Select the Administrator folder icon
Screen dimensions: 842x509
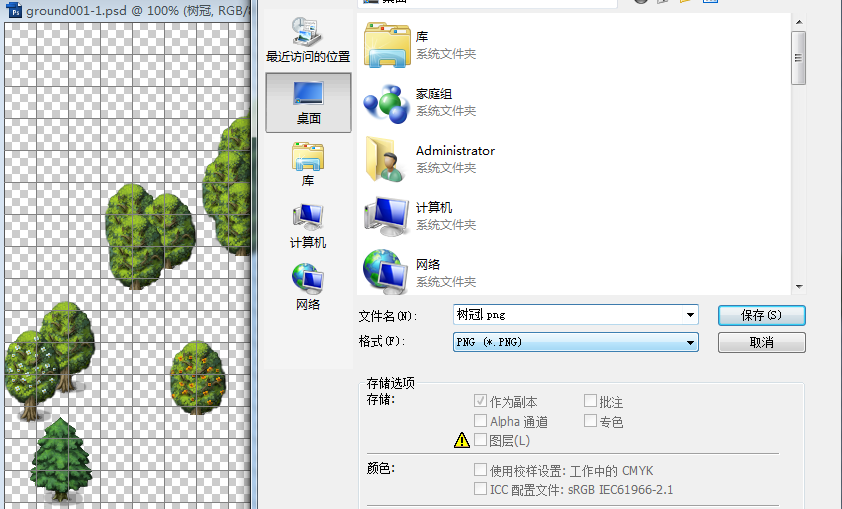tap(385, 159)
